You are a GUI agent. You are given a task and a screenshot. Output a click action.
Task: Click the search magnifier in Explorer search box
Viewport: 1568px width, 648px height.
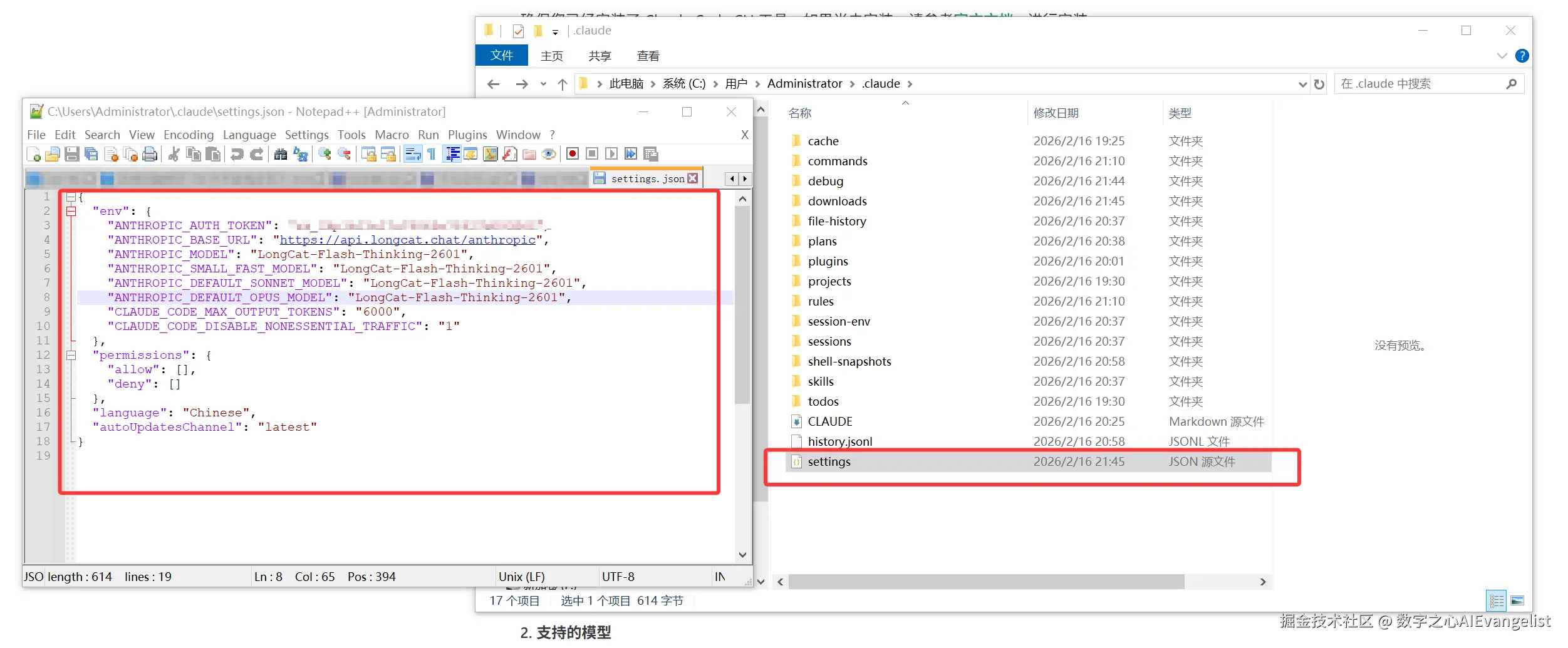point(1512,84)
